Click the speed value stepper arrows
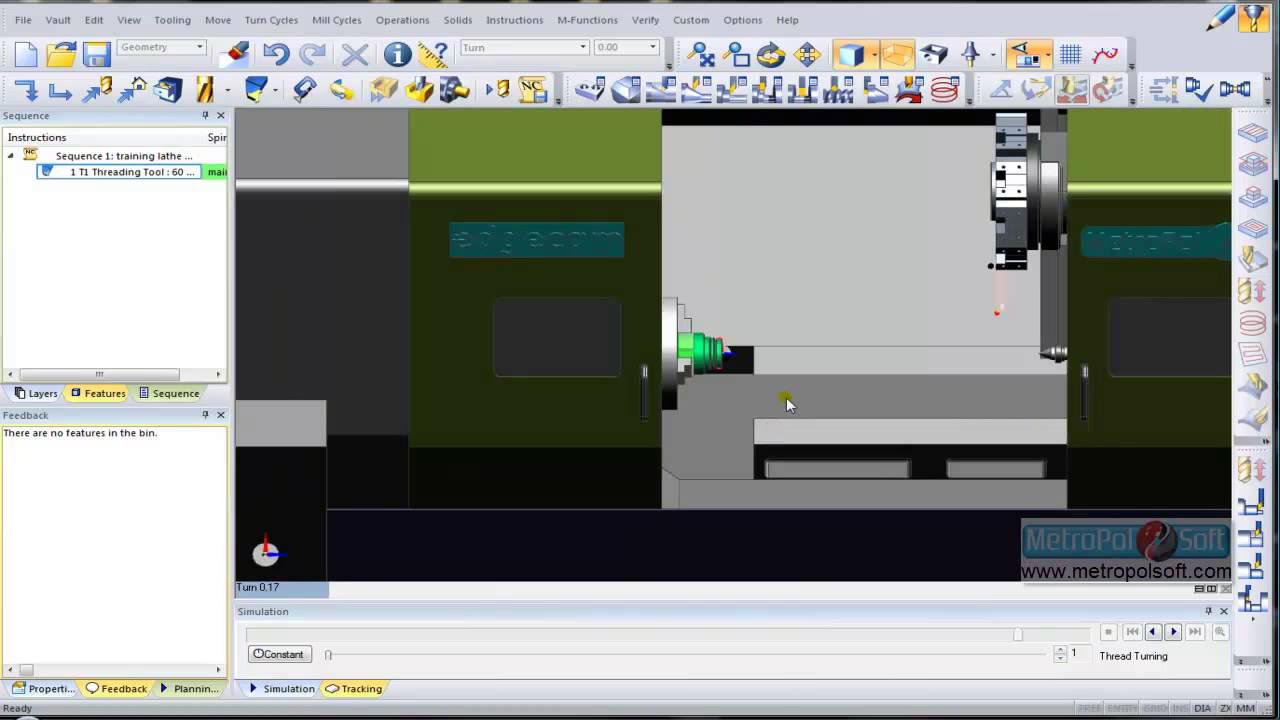1280x720 pixels. (x=1060, y=654)
